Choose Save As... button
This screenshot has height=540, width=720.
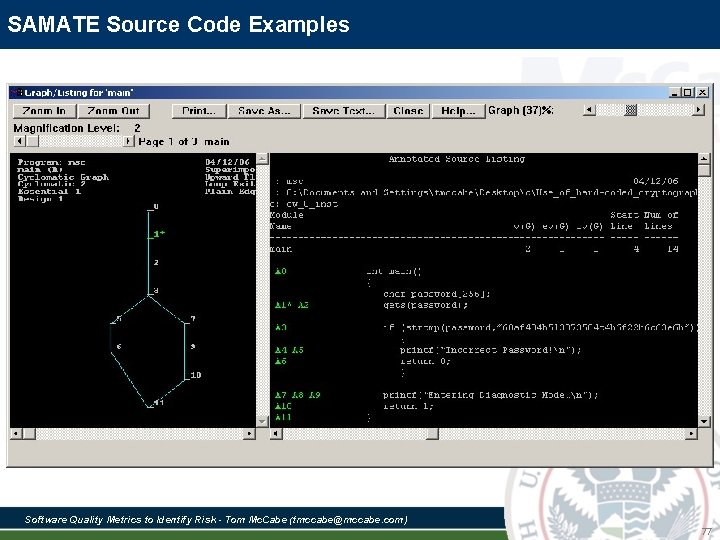pyautogui.click(x=264, y=111)
